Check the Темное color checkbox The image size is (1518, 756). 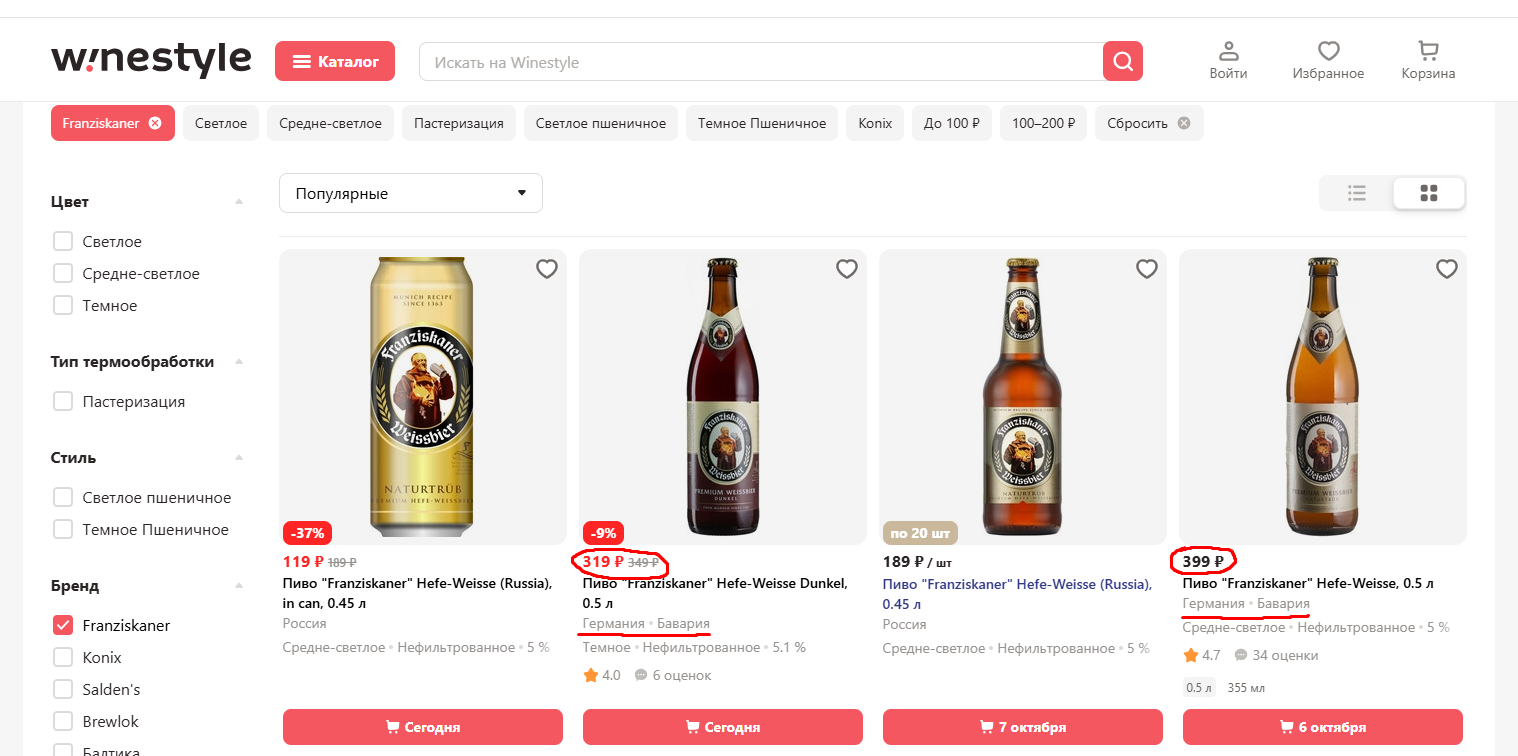click(x=63, y=305)
